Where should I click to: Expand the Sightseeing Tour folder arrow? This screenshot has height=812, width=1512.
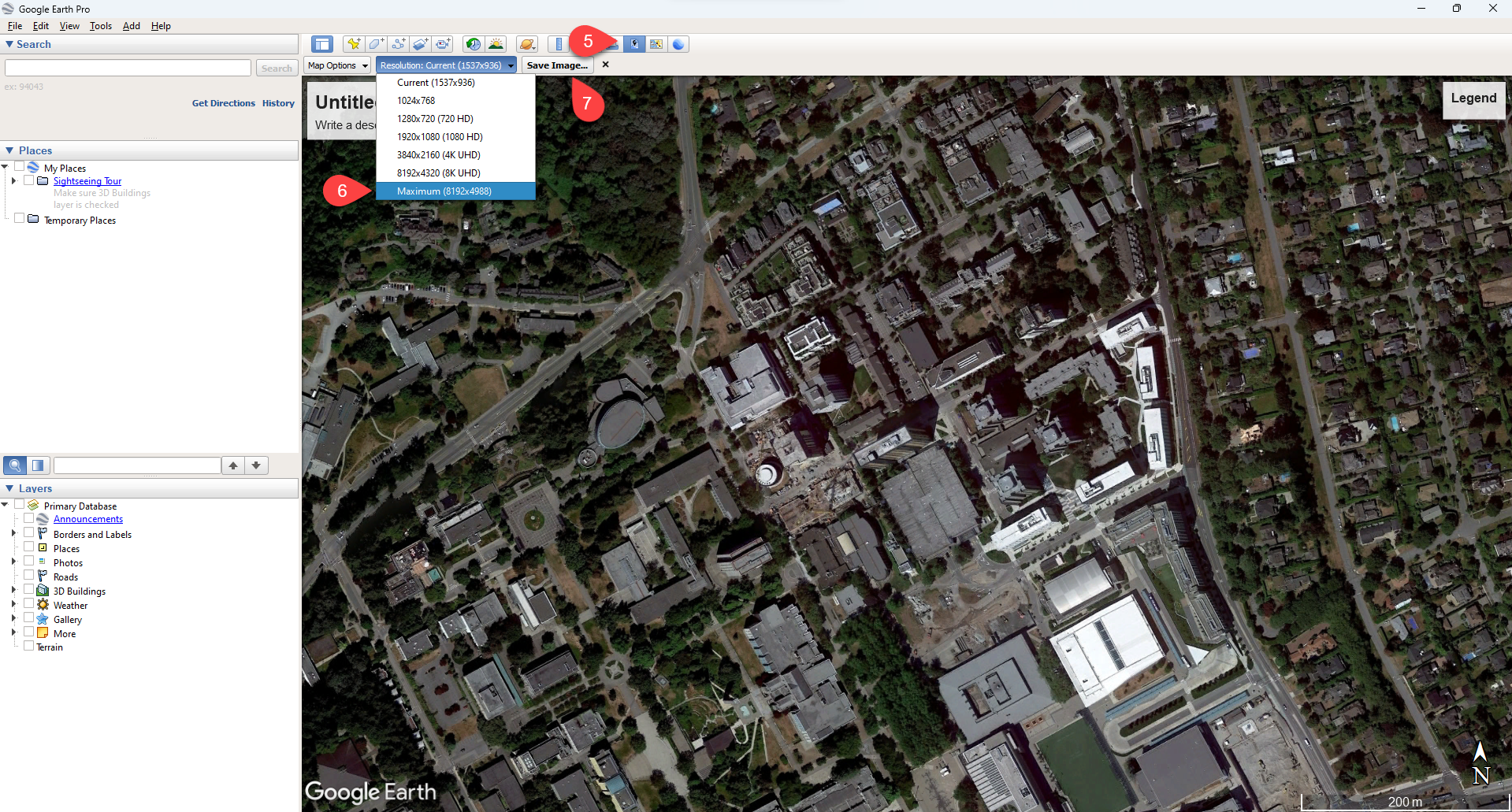coord(13,180)
